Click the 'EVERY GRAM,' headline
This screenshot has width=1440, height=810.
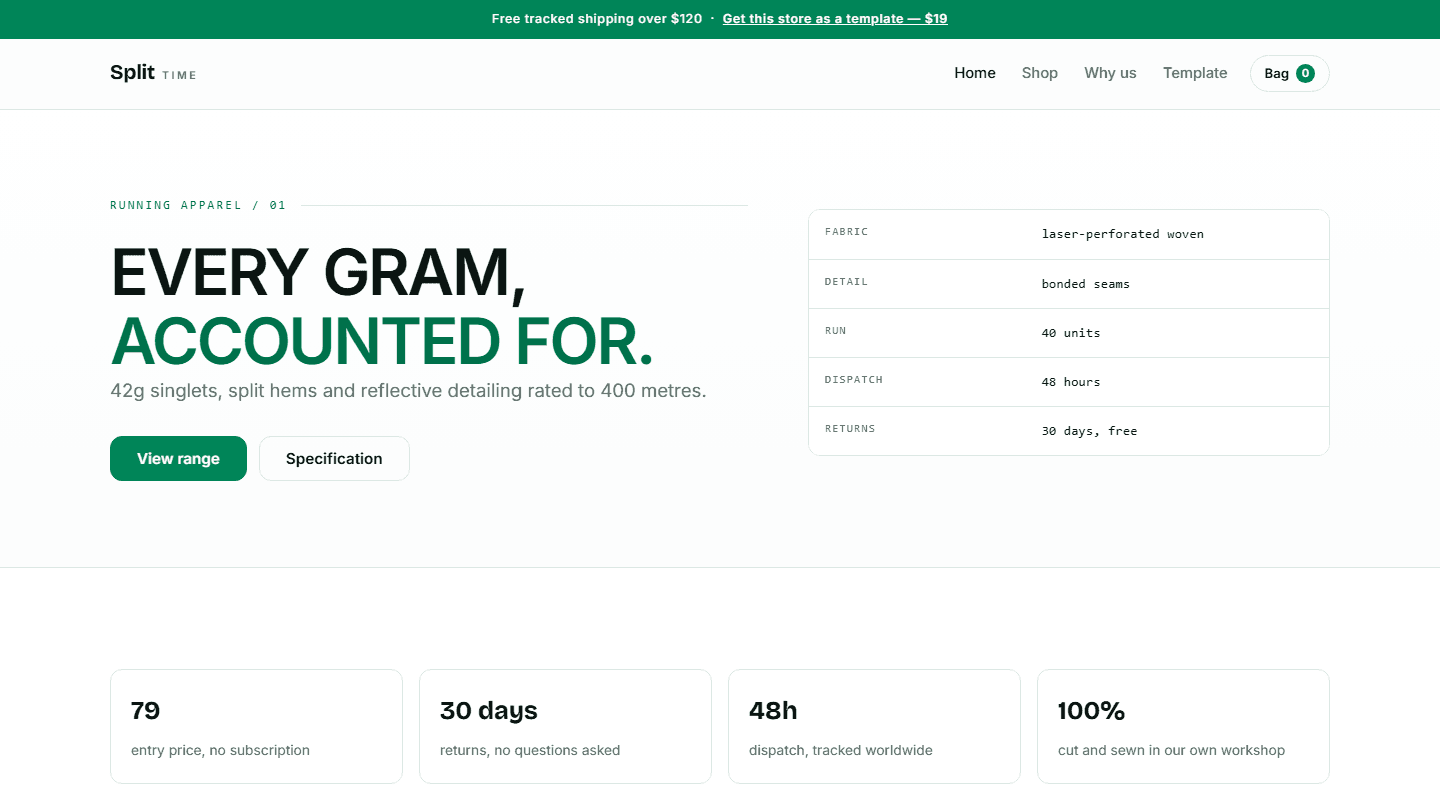[x=318, y=272]
